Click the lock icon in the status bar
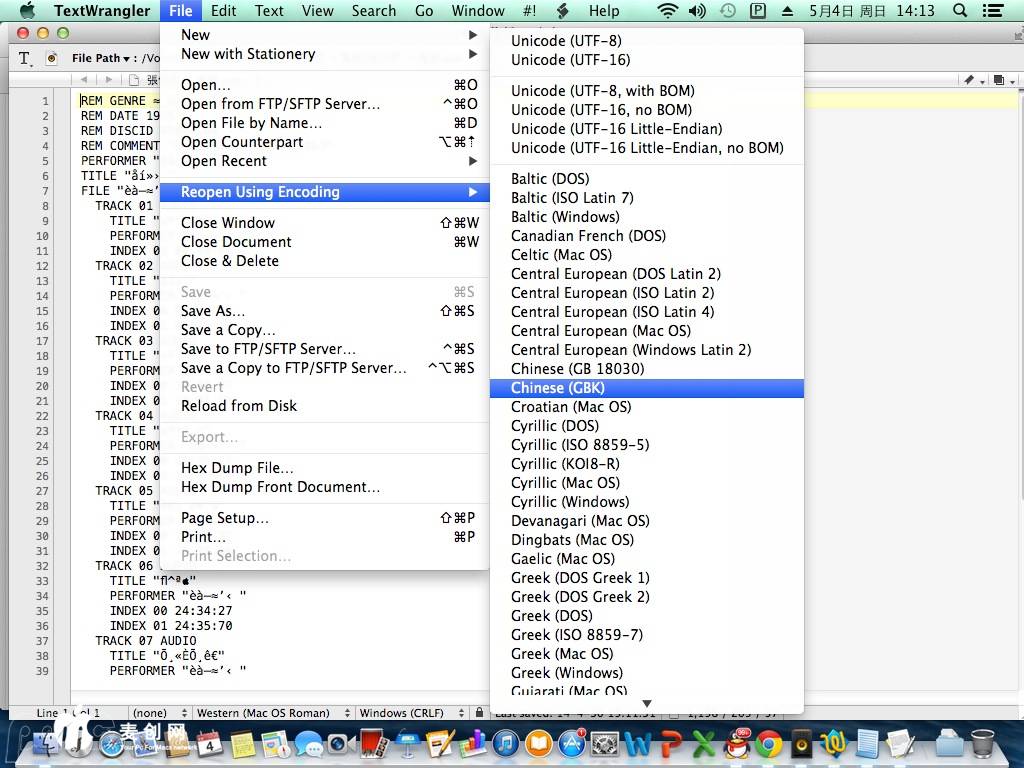 [480, 713]
